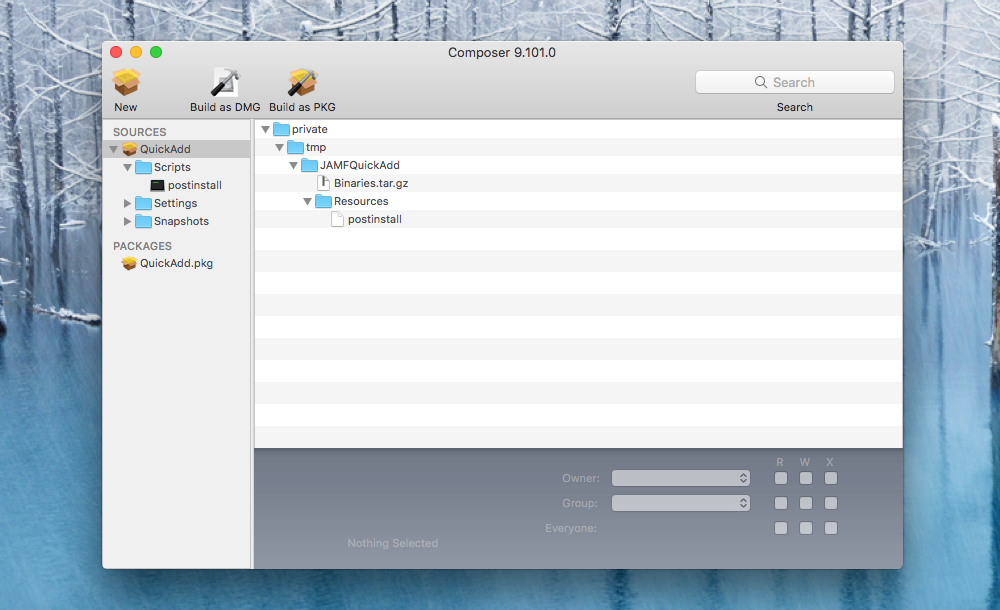Click the Build as PKG icon
The width and height of the screenshot is (1000, 610).
(302, 83)
